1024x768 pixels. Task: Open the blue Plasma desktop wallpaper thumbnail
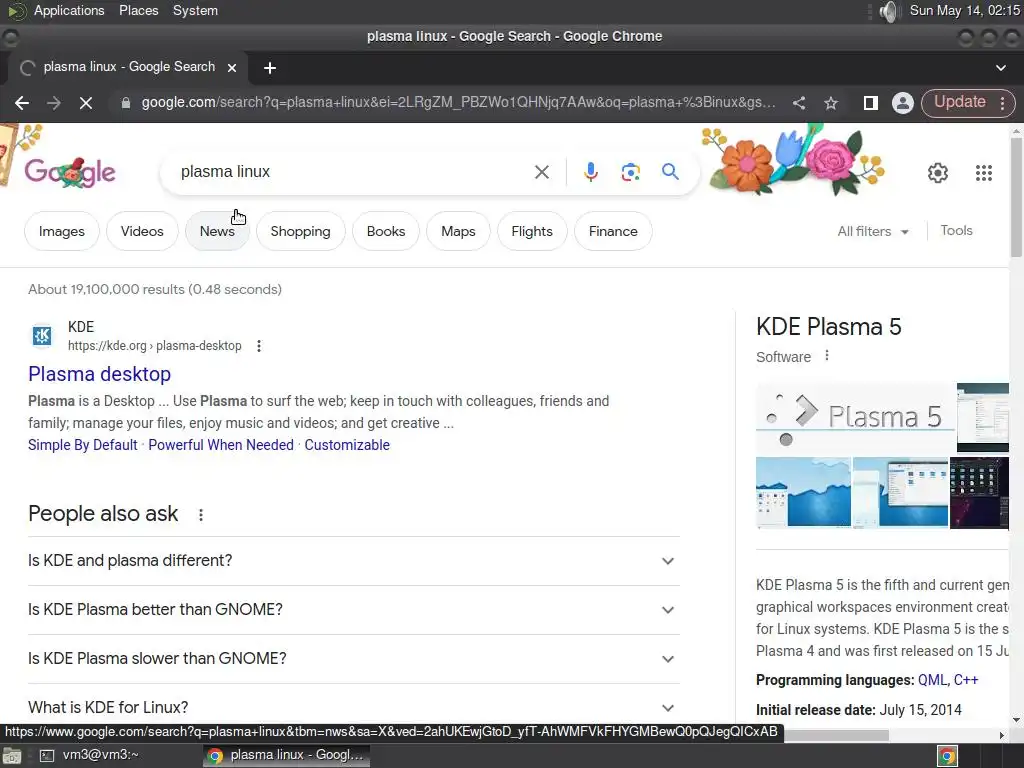(x=803, y=492)
